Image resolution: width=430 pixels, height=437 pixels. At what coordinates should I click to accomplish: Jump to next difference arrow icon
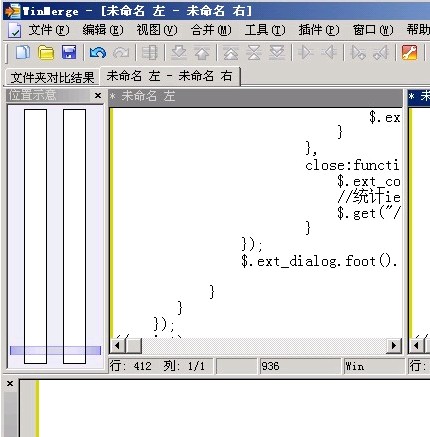click(x=179, y=53)
